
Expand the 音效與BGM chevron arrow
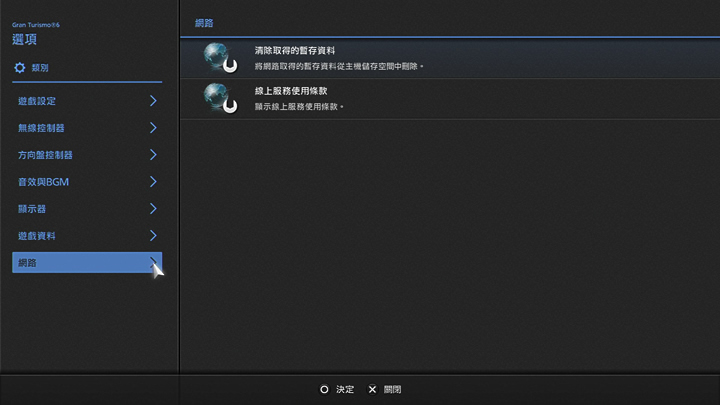click(x=153, y=182)
